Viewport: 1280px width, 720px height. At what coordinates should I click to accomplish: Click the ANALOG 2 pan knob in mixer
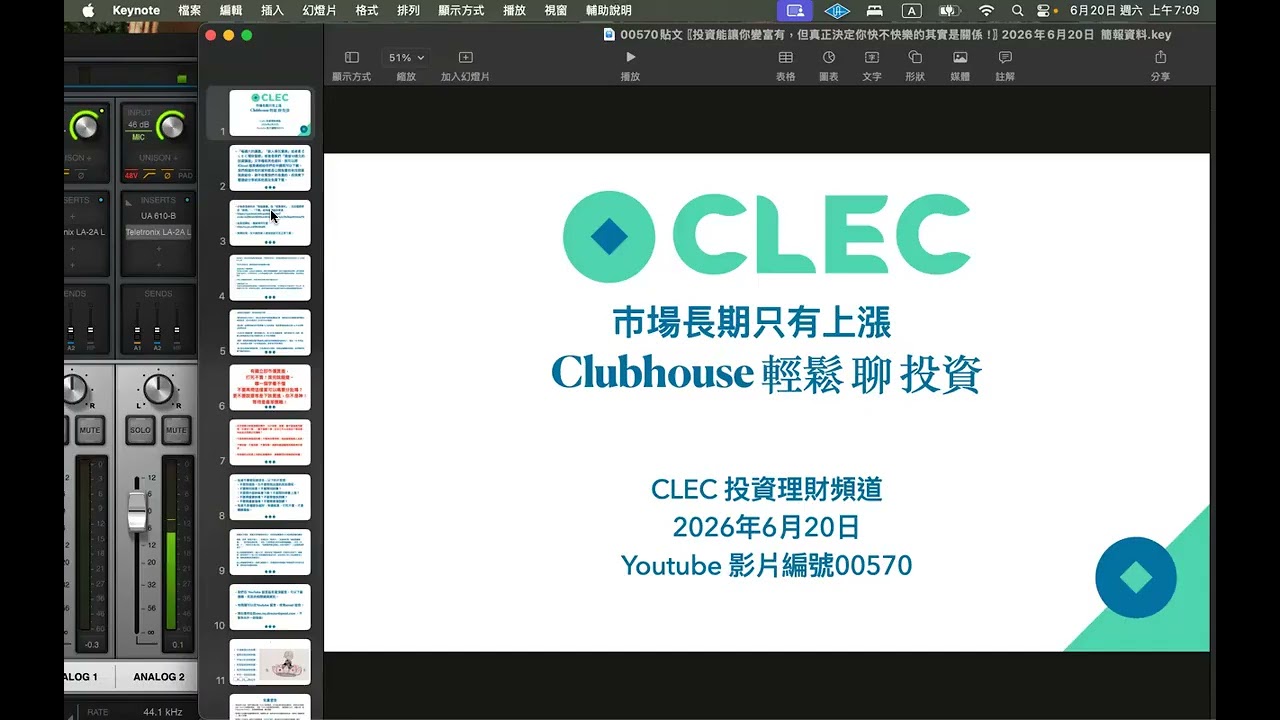(x=158, y=390)
